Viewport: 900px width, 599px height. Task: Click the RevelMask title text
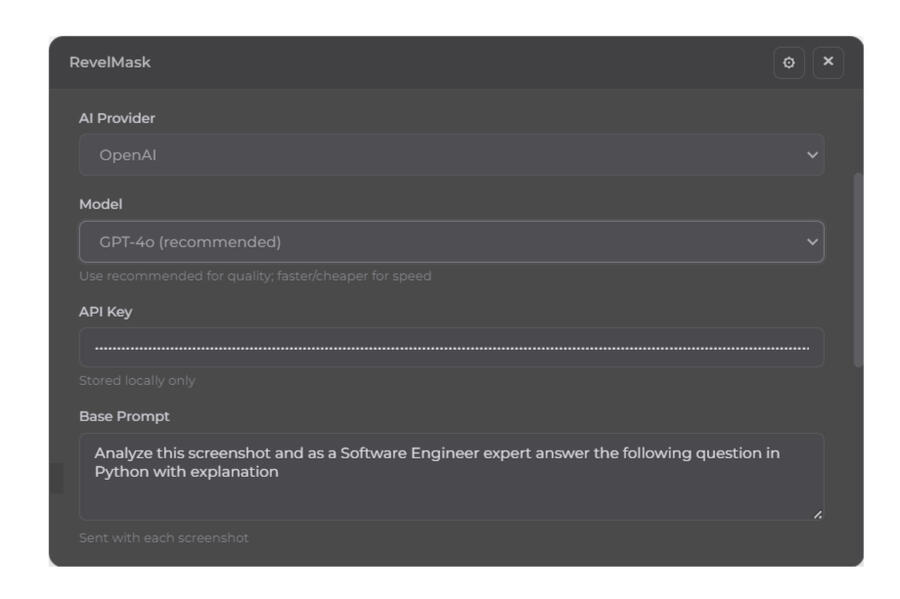pos(110,63)
